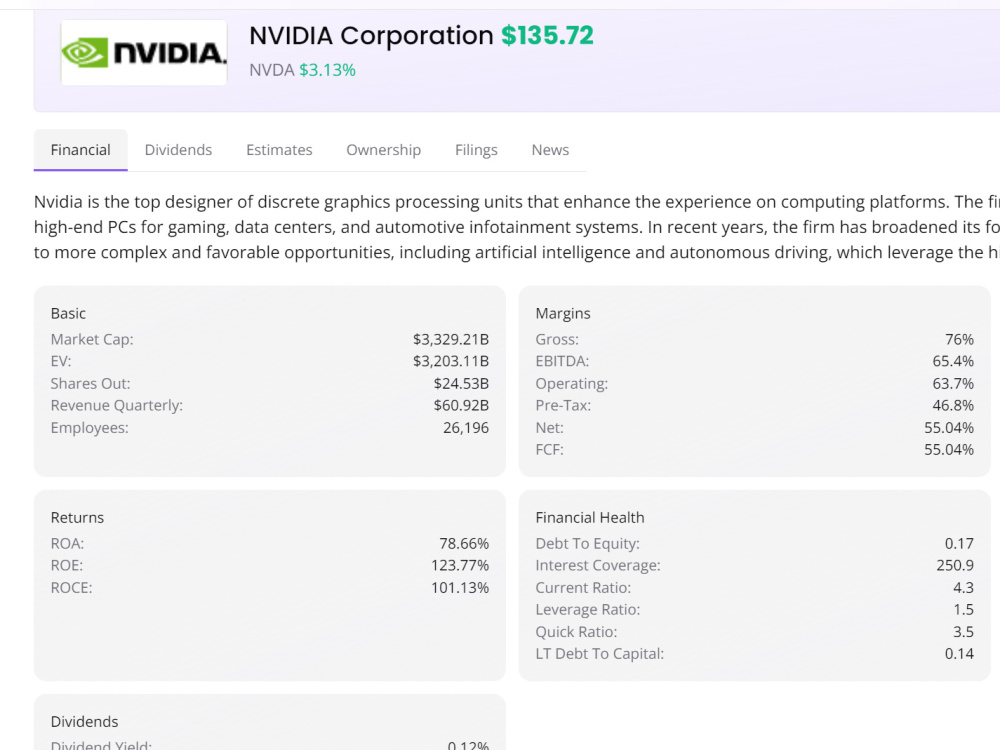
Task: Go to the Filings tab
Action: click(x=476, y=150)
